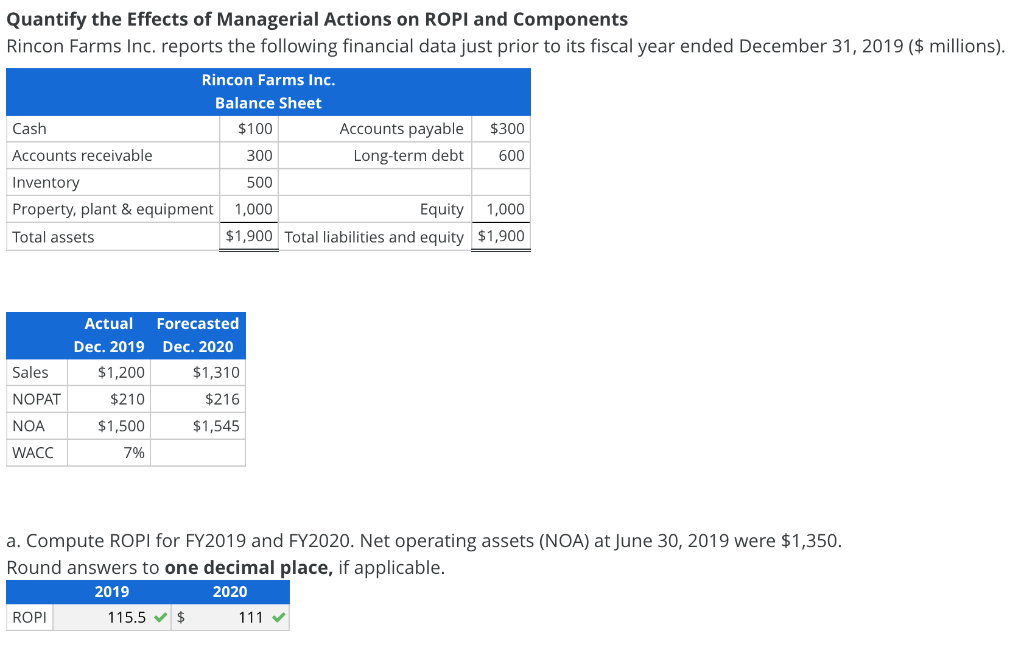Click the Actual Dec. 2019 column header
Screen dimensions: 1024x647
[x=109, y=335]
